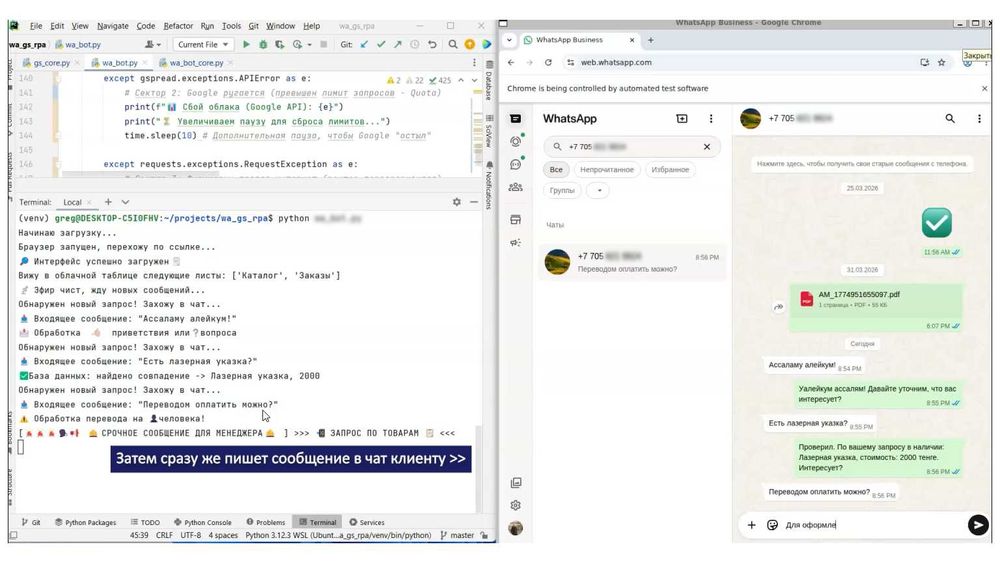1000x563 pixels.
Task: Open the Refactor menu
Action: tap(178, 26)
